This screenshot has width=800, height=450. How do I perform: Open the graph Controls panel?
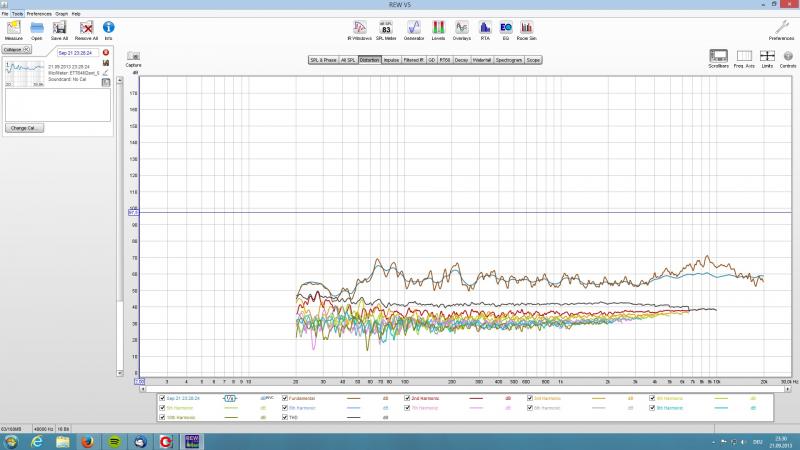pos(788,57)
